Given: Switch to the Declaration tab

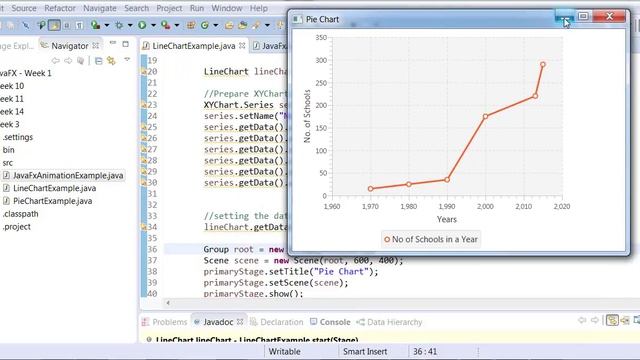Looking at the screenshot, I should click(277, 322).
